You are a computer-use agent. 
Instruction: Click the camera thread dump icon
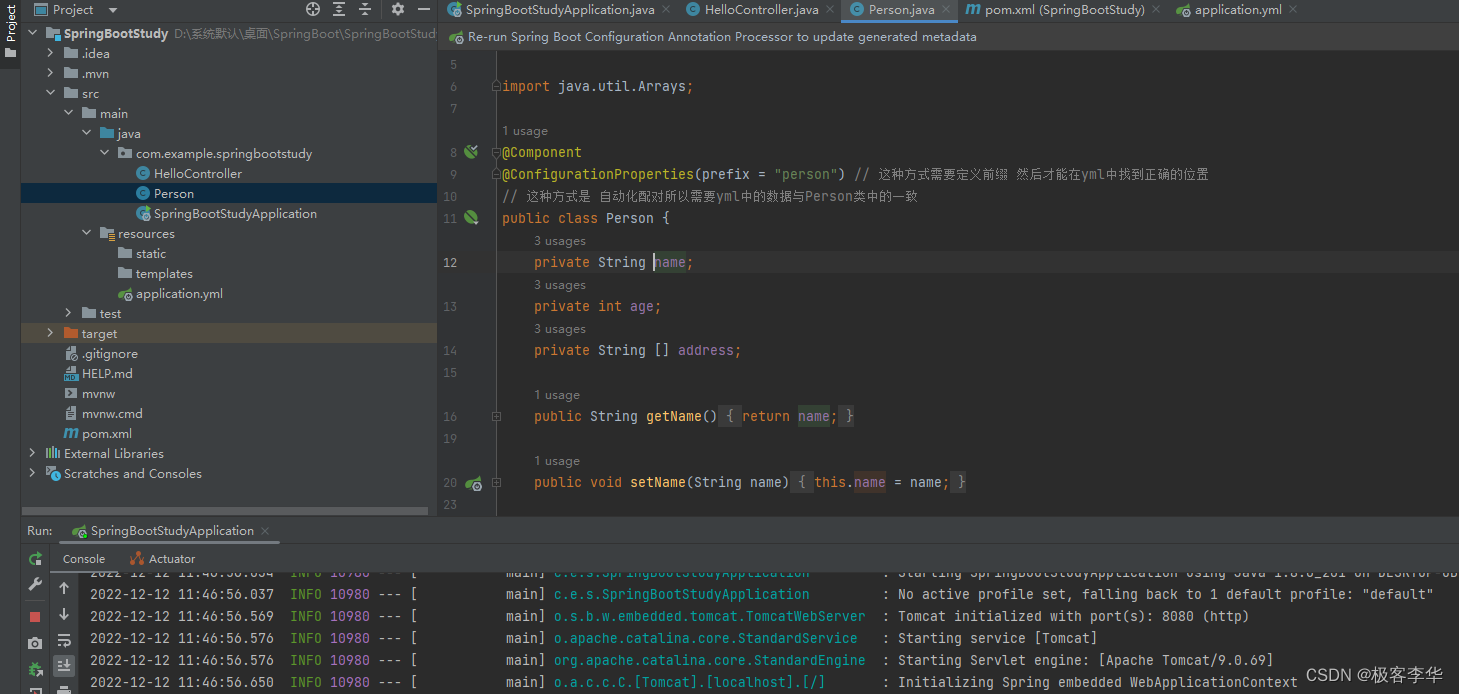coord(35,643)
